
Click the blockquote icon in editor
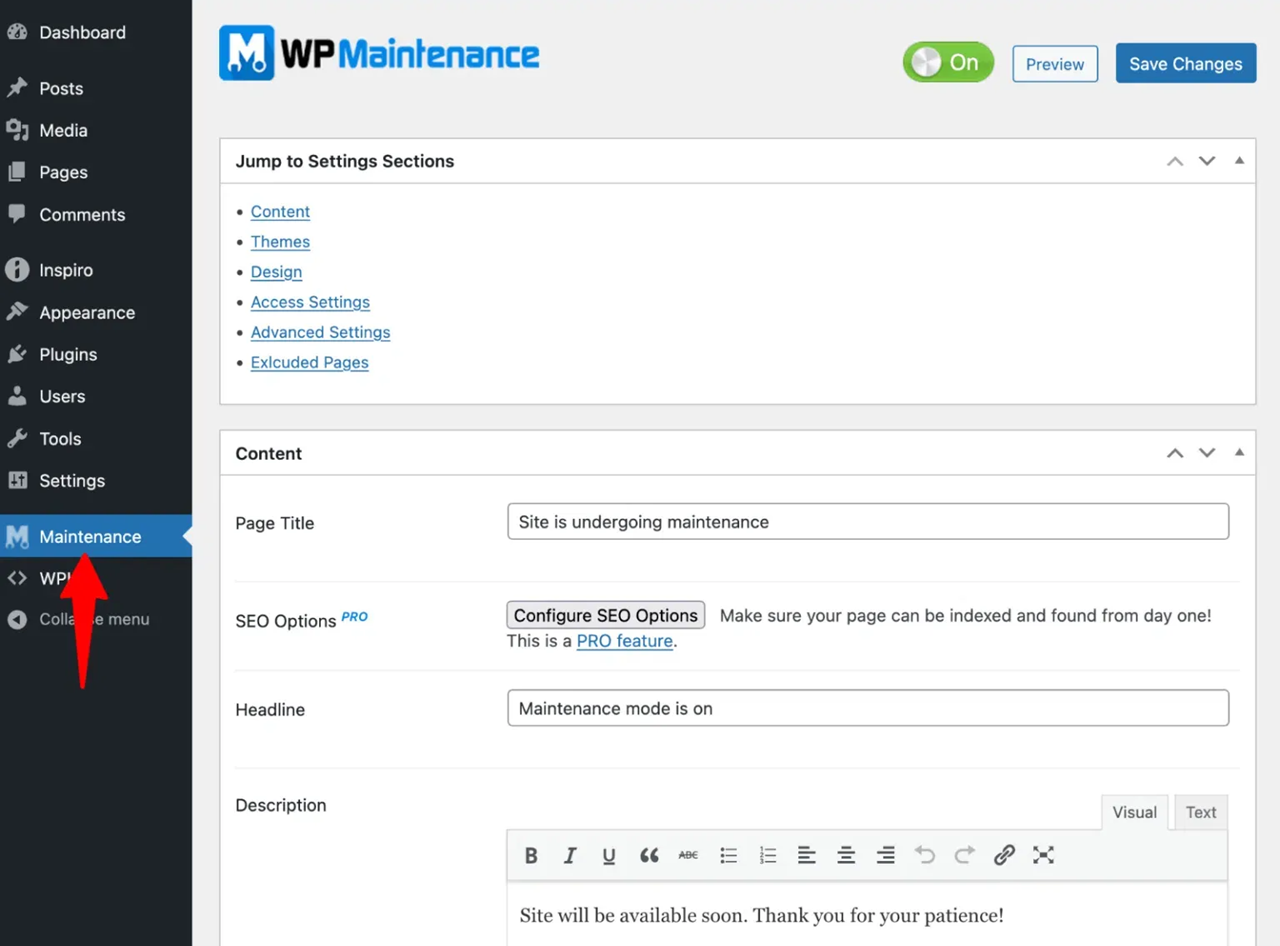coord(649,855)
